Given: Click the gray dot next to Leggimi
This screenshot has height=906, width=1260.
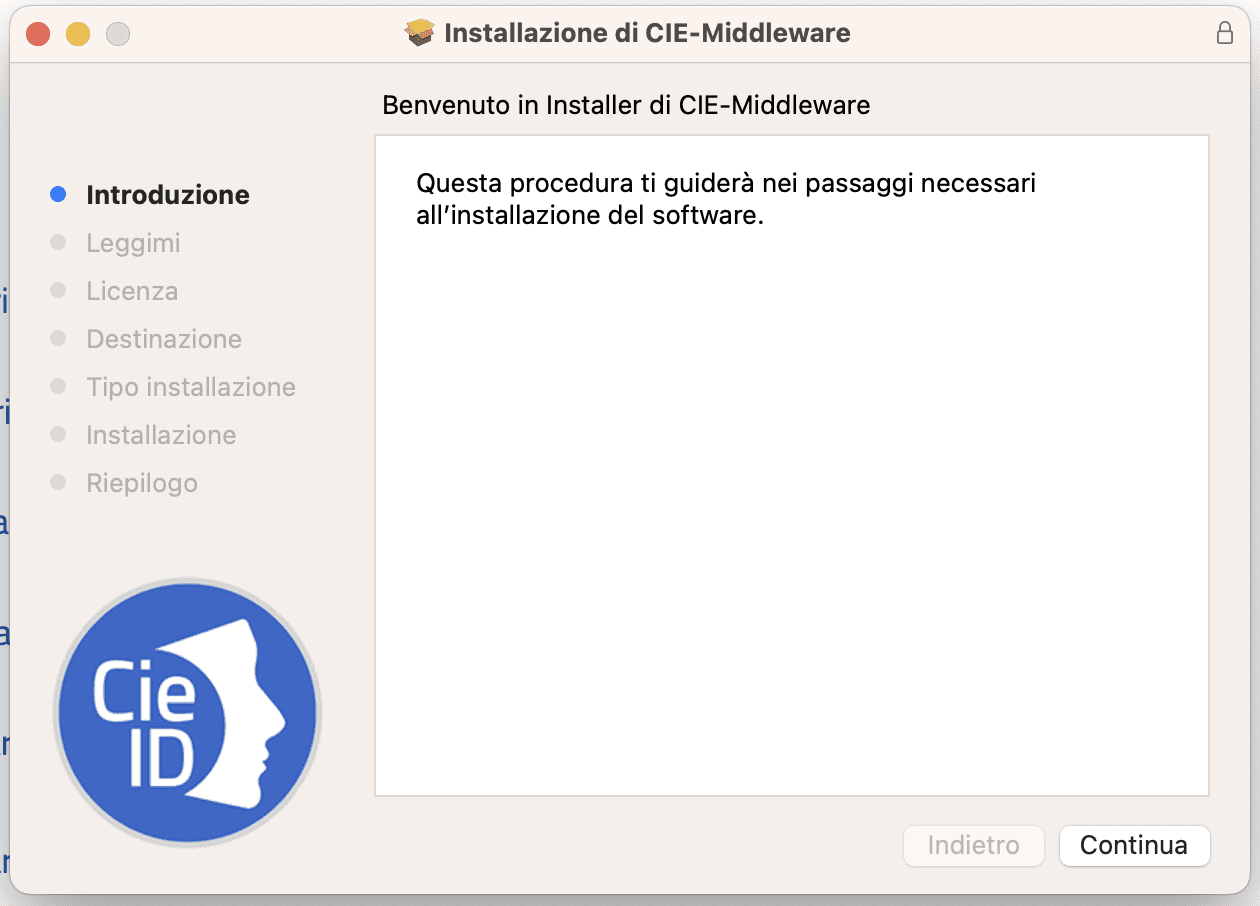Looking at the screenshot, I should (x=57, y=242).
